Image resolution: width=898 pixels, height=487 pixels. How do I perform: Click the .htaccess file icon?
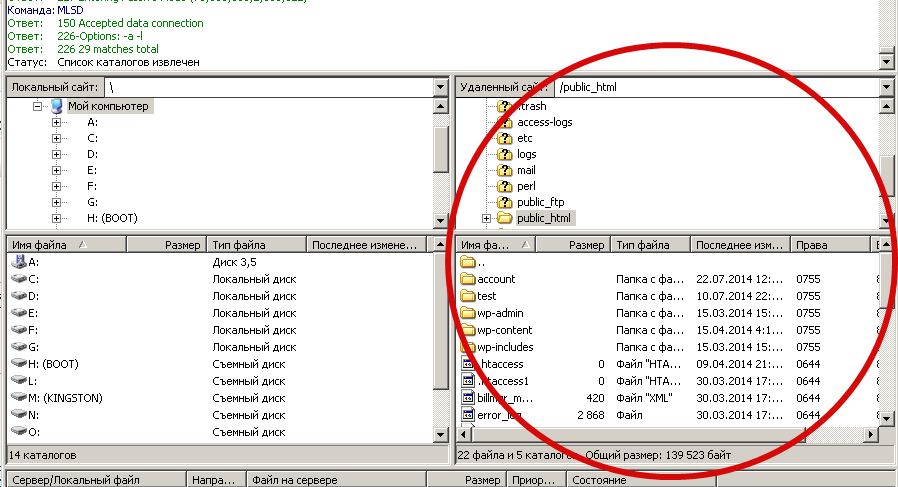[x=468, y=364]
